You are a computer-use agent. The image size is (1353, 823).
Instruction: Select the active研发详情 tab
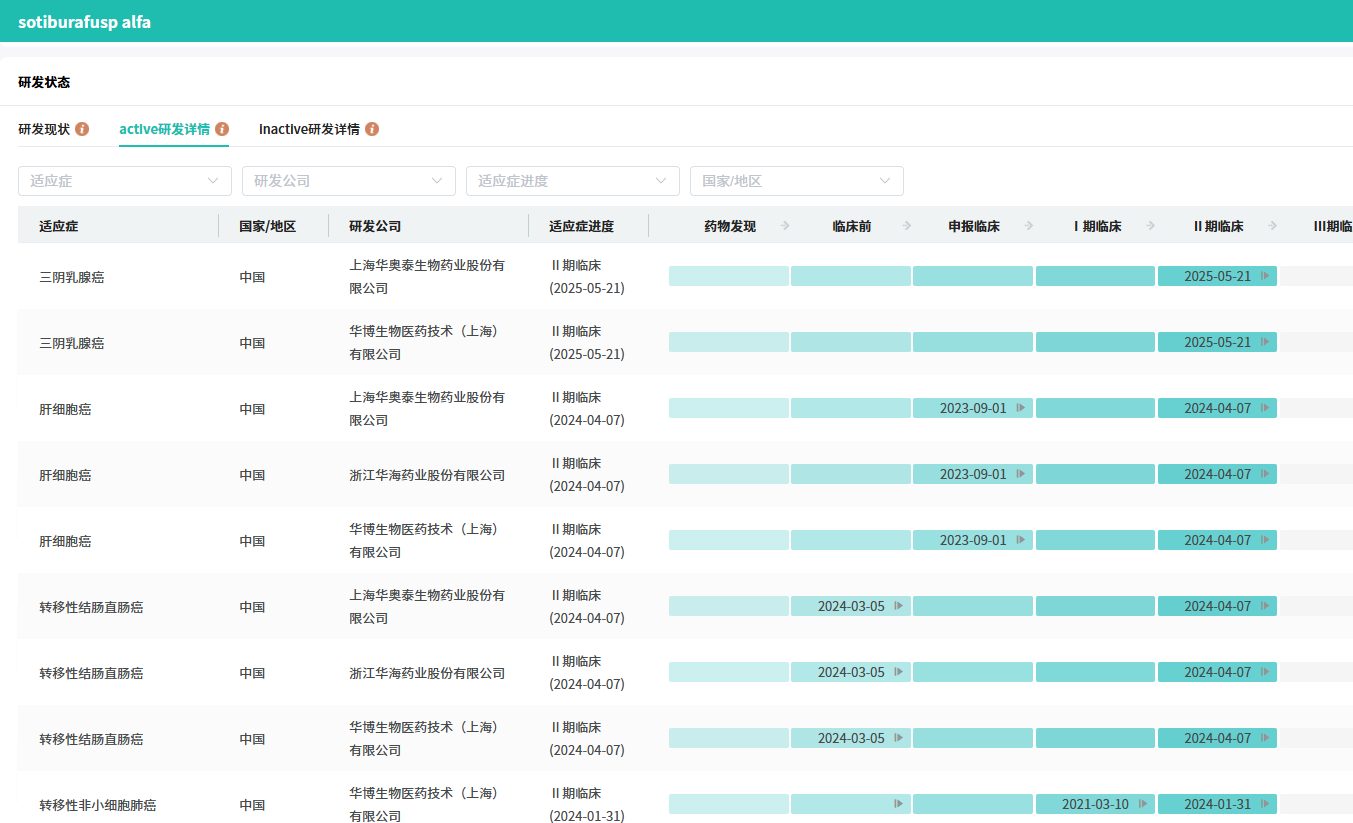(164, 129)
